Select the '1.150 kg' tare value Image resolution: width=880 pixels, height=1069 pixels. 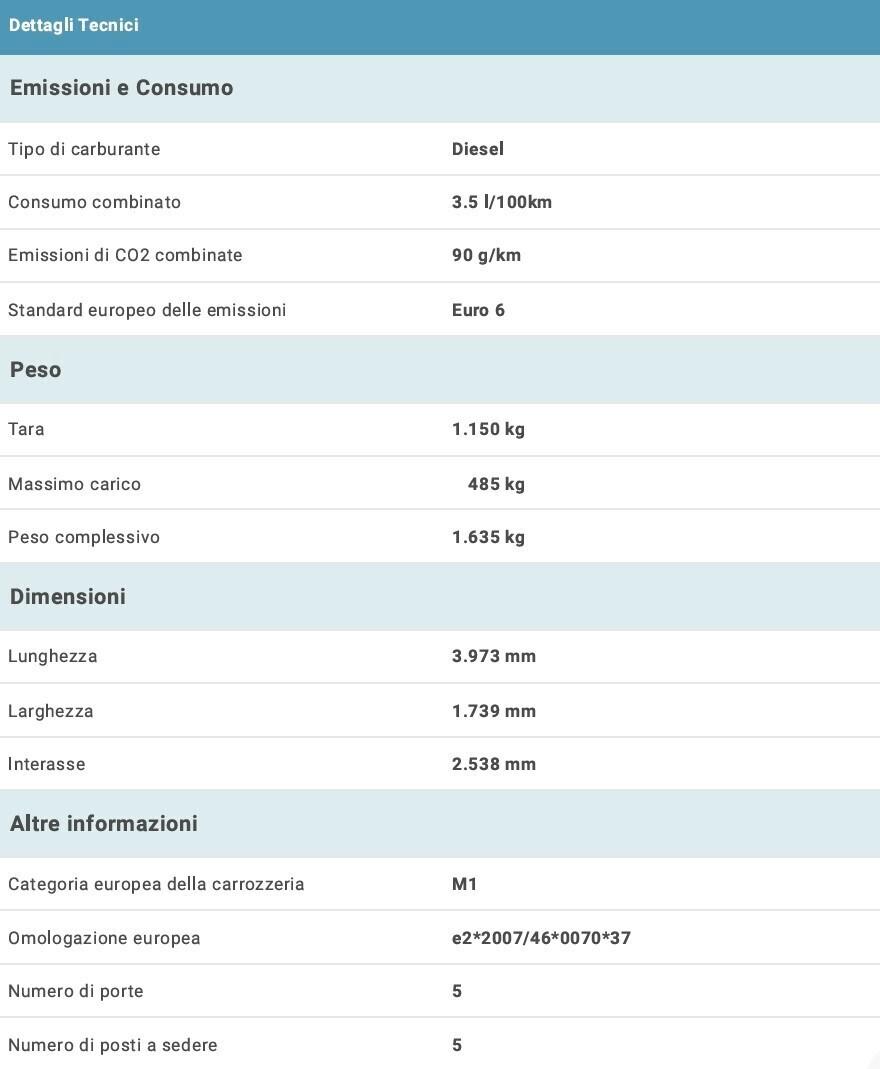[x=488, y=430]
